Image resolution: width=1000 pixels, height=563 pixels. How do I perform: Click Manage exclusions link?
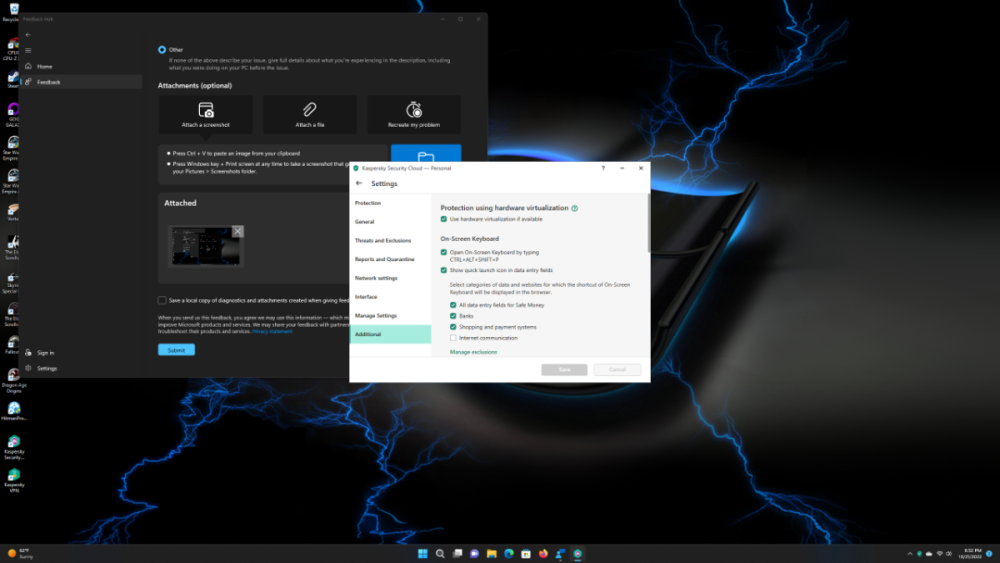(473, 352)
